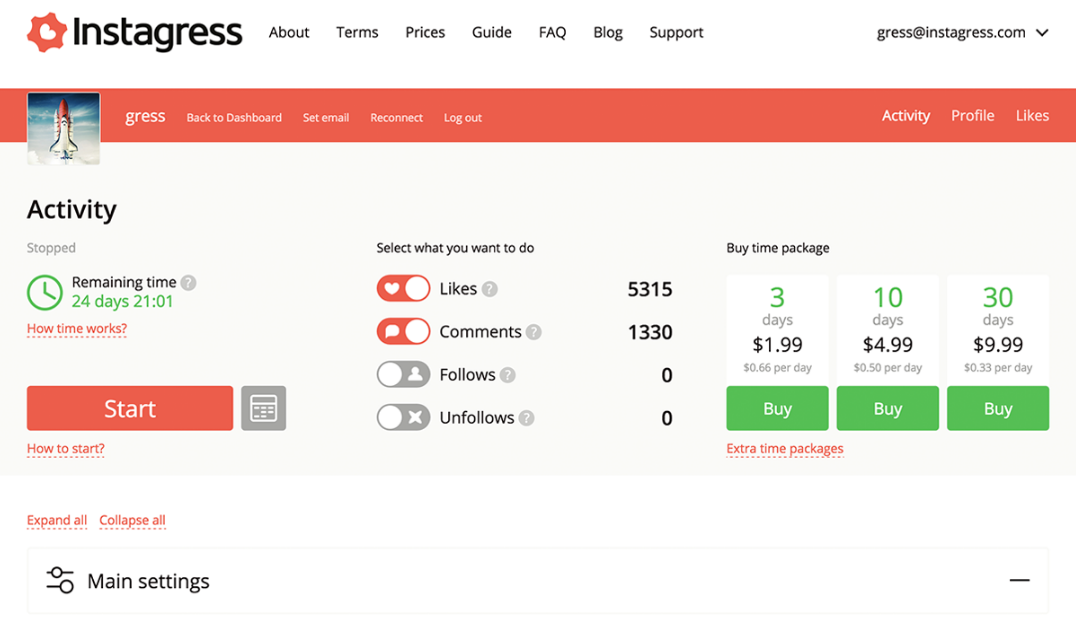
Task: Open the Extra time packages link
Action: click(785, 448)
